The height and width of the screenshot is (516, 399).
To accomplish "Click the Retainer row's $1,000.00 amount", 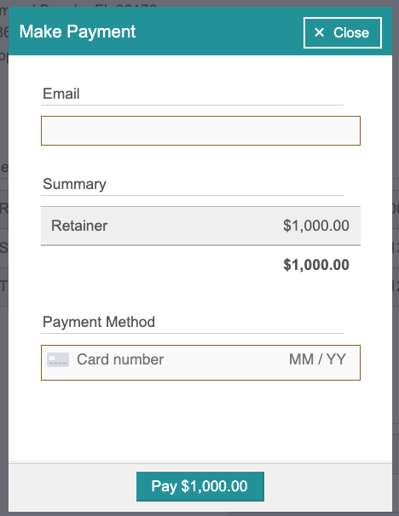I will click(x=316, y=226).
